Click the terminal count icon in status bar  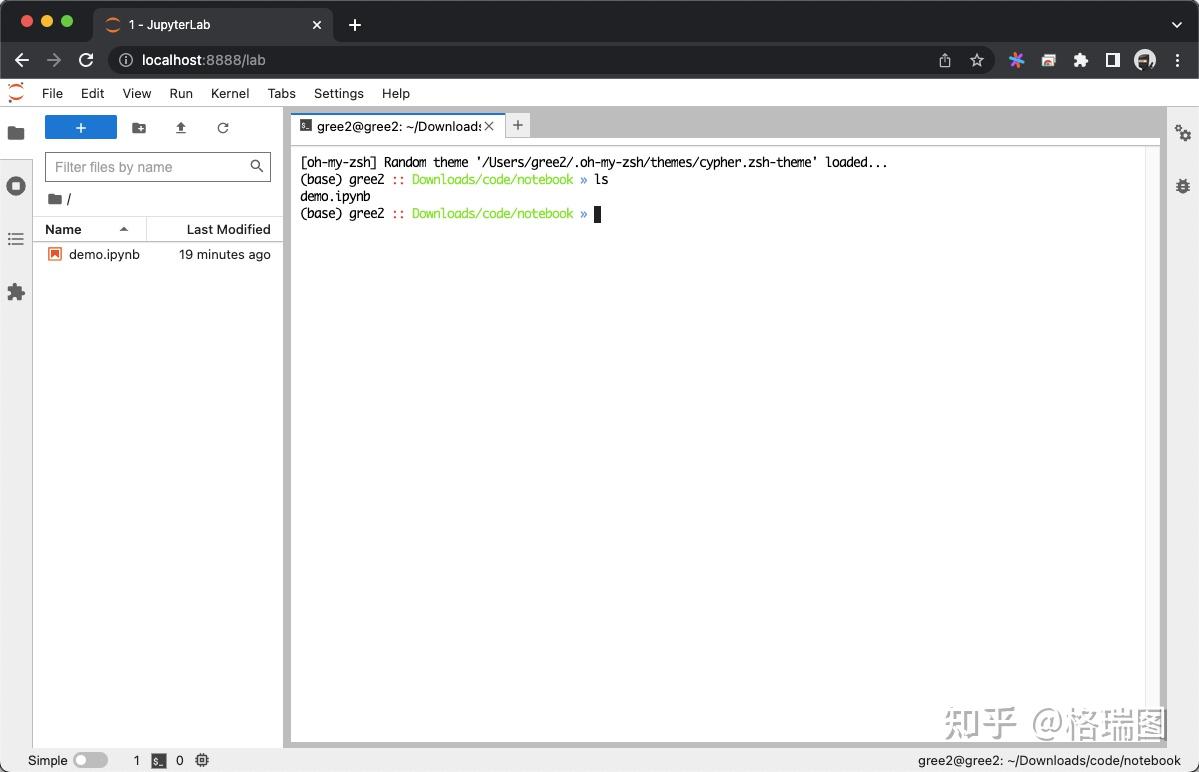point(158,761)
